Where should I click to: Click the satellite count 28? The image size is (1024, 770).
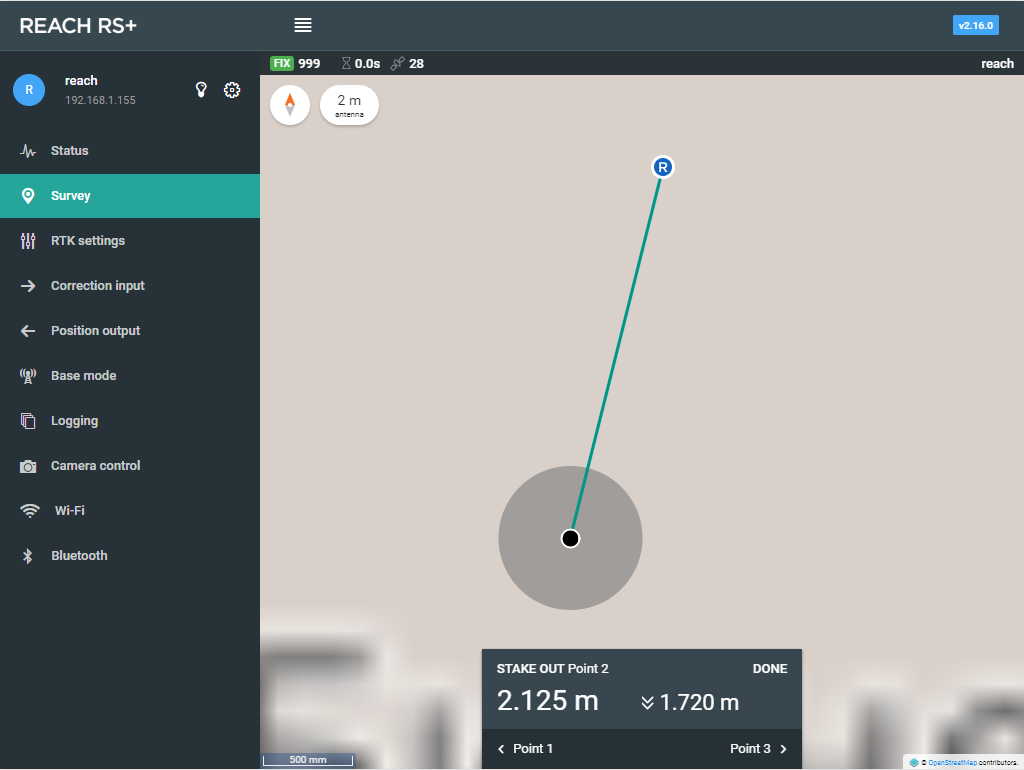point(417,63)
